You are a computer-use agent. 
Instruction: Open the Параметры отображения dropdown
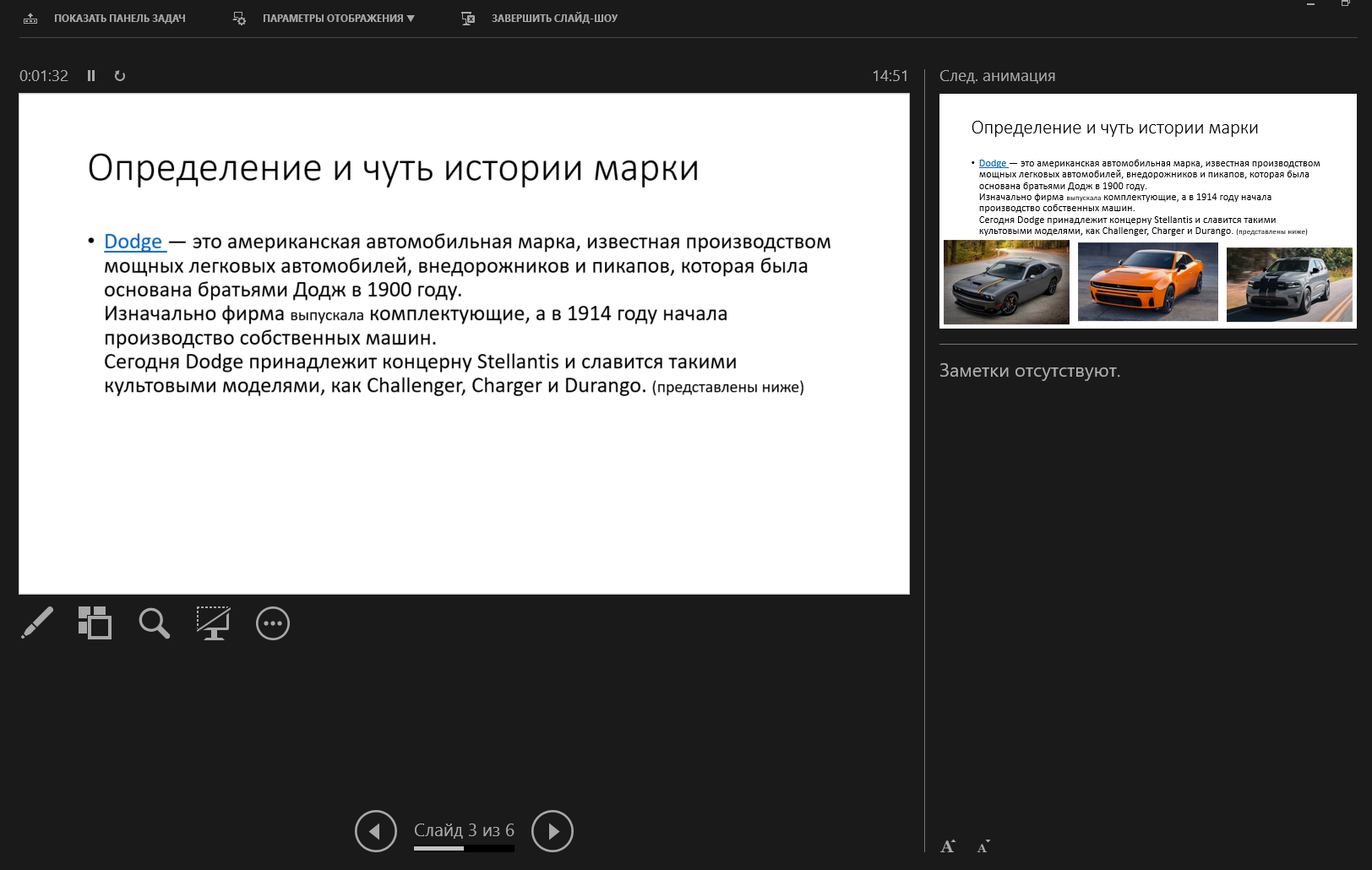coord(337,17)
